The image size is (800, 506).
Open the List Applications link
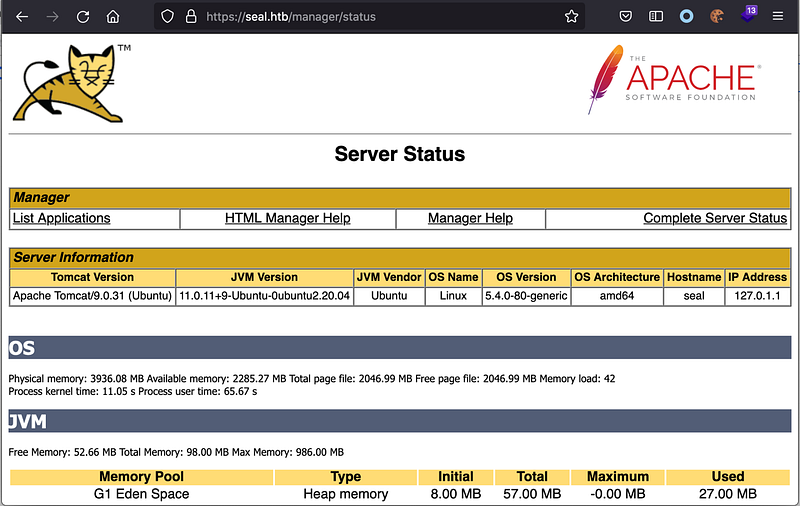coord(61,218)
